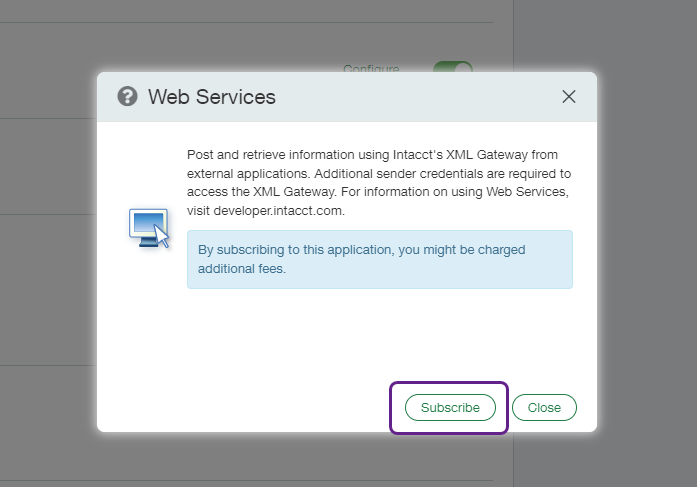The height and width of the screenshot is (487, 697).
Task: Open the Configure link behind the dialog
Action: click(x=371, y=69)
